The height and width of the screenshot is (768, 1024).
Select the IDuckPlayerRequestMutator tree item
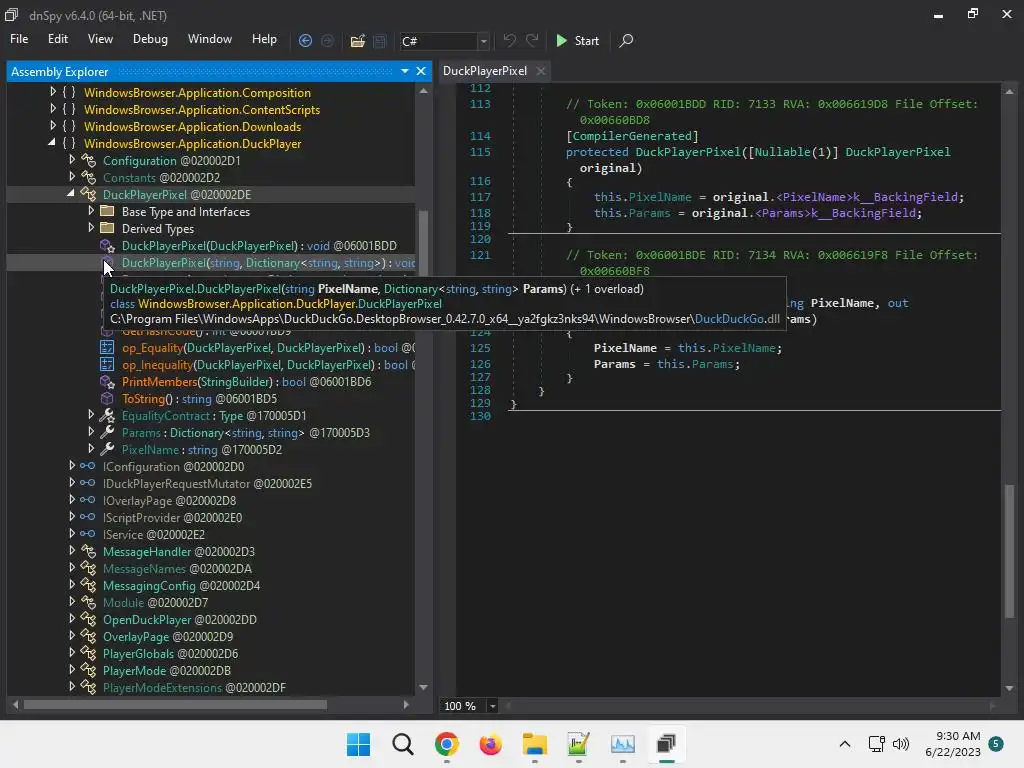click(207, 483)
